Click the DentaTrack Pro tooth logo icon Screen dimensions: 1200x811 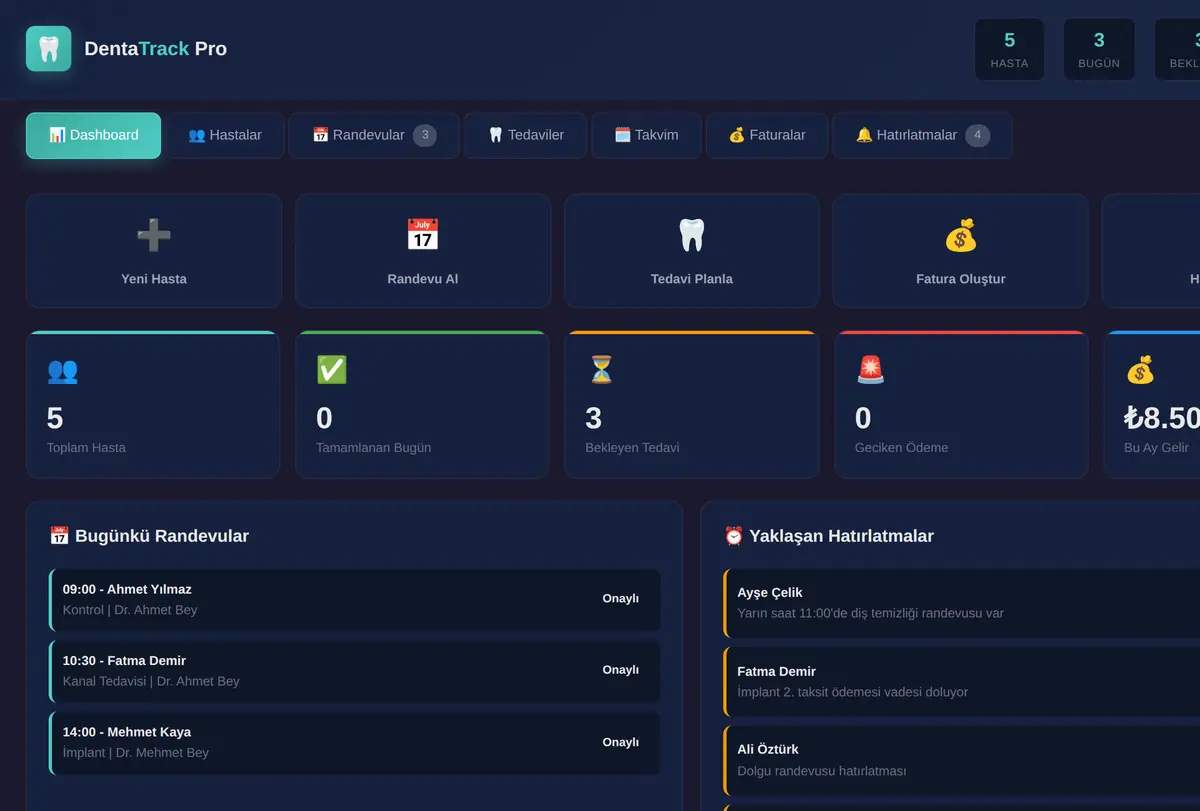pyautogui.click(x=49, y=48)
